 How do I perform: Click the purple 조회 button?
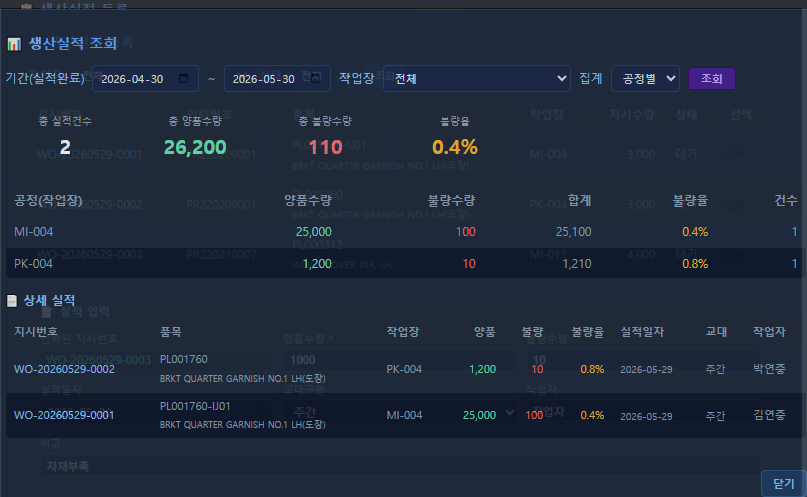pyautogui.click(x=712, y=79)
